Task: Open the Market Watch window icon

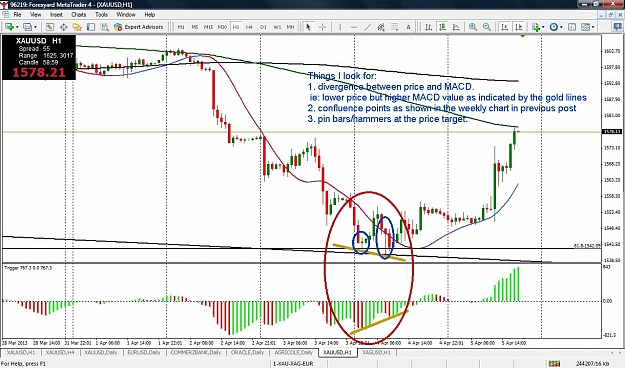Action: click(x=50, y=27)
